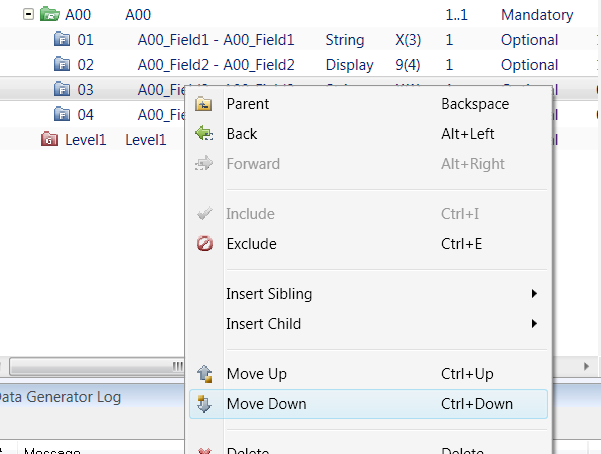Viewport: 601px width, 454px height.
Task: Click the Parent folder-up icon
Action: coord(205,104)
